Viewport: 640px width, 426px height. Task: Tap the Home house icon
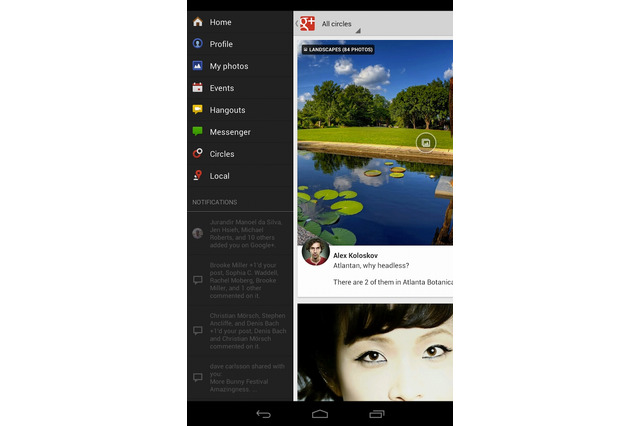[198, 22]
